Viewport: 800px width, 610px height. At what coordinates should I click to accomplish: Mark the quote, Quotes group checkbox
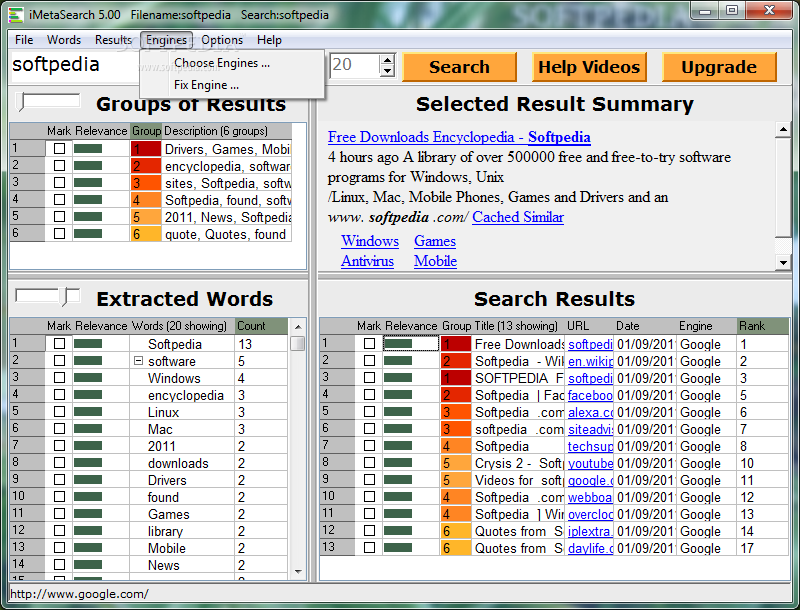point(60,234)
